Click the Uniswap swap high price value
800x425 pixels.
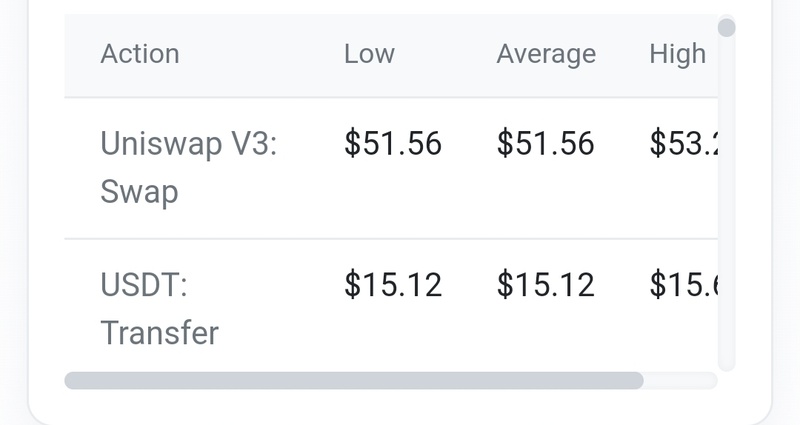[x=683, y=143]
